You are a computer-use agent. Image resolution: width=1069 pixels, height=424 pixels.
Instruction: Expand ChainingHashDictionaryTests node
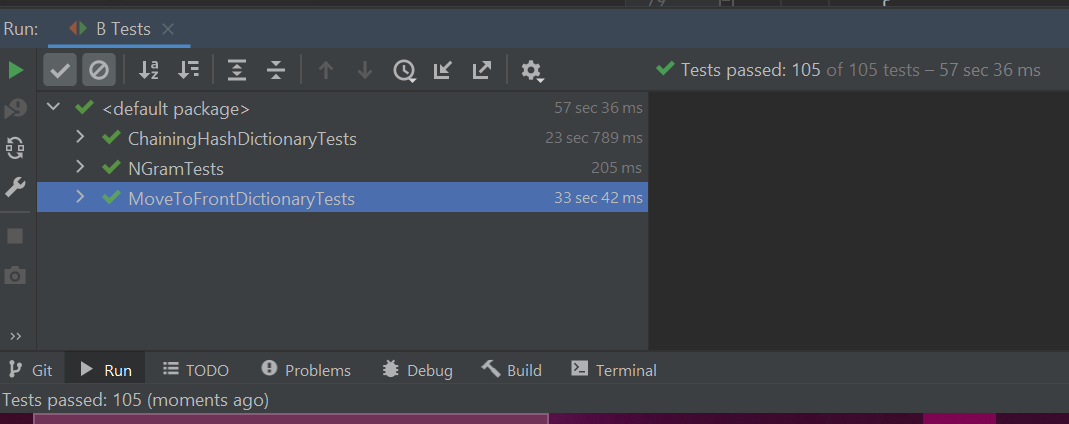tap(81, 138)
